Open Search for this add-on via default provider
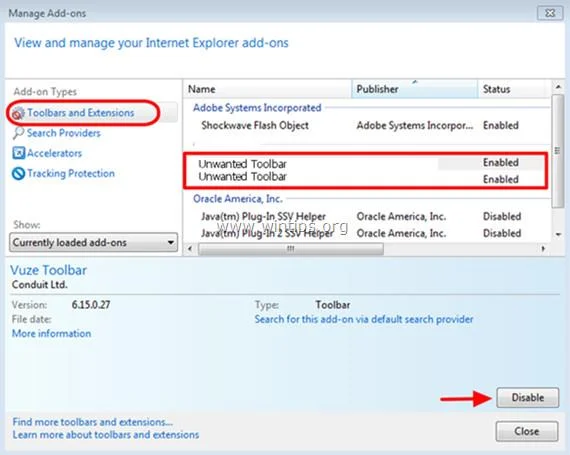The height and width of the screenshot is (455, 570). pyautogui.click(x=364, y=319)
